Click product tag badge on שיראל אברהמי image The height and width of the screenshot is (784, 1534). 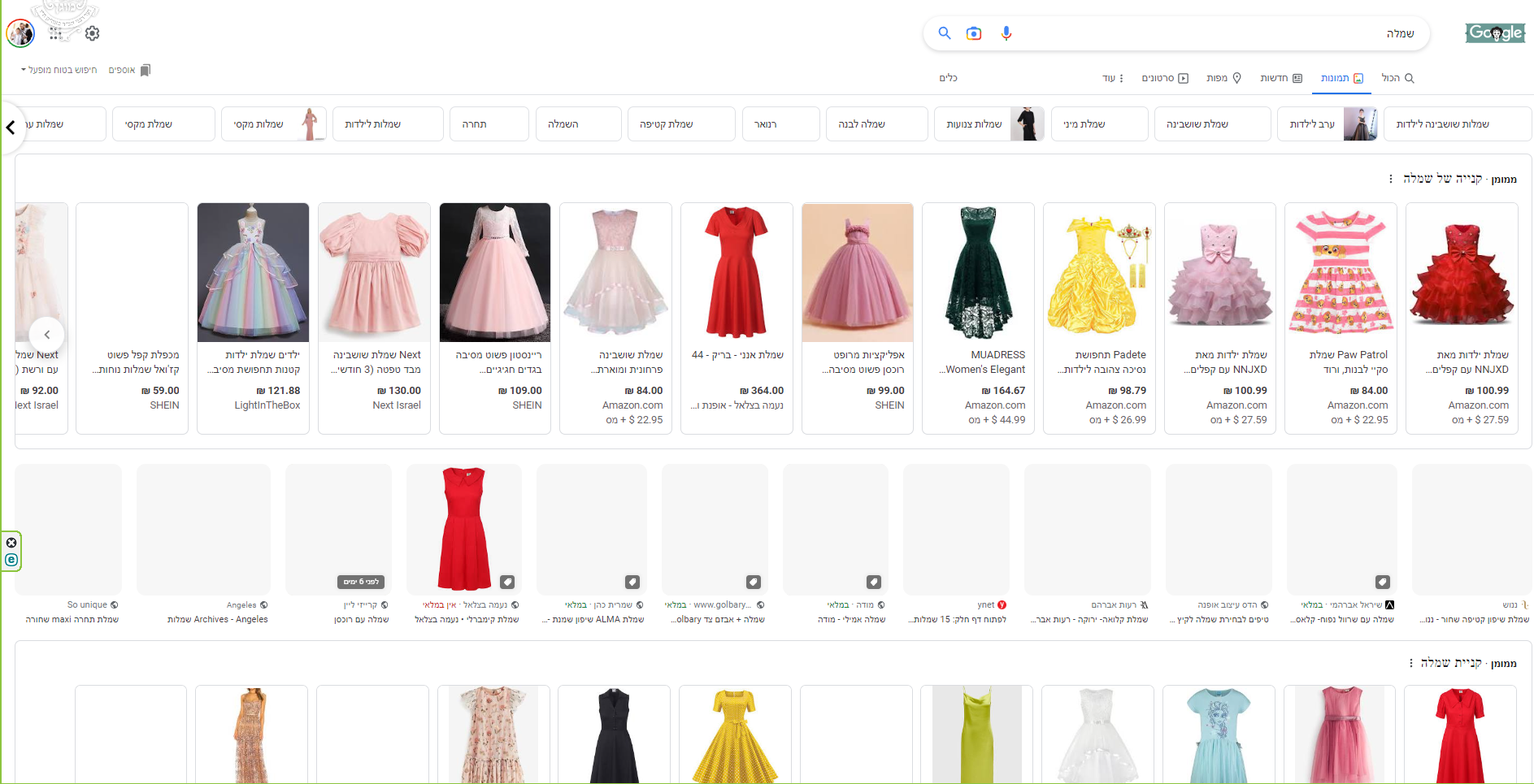click(1382, 582)
